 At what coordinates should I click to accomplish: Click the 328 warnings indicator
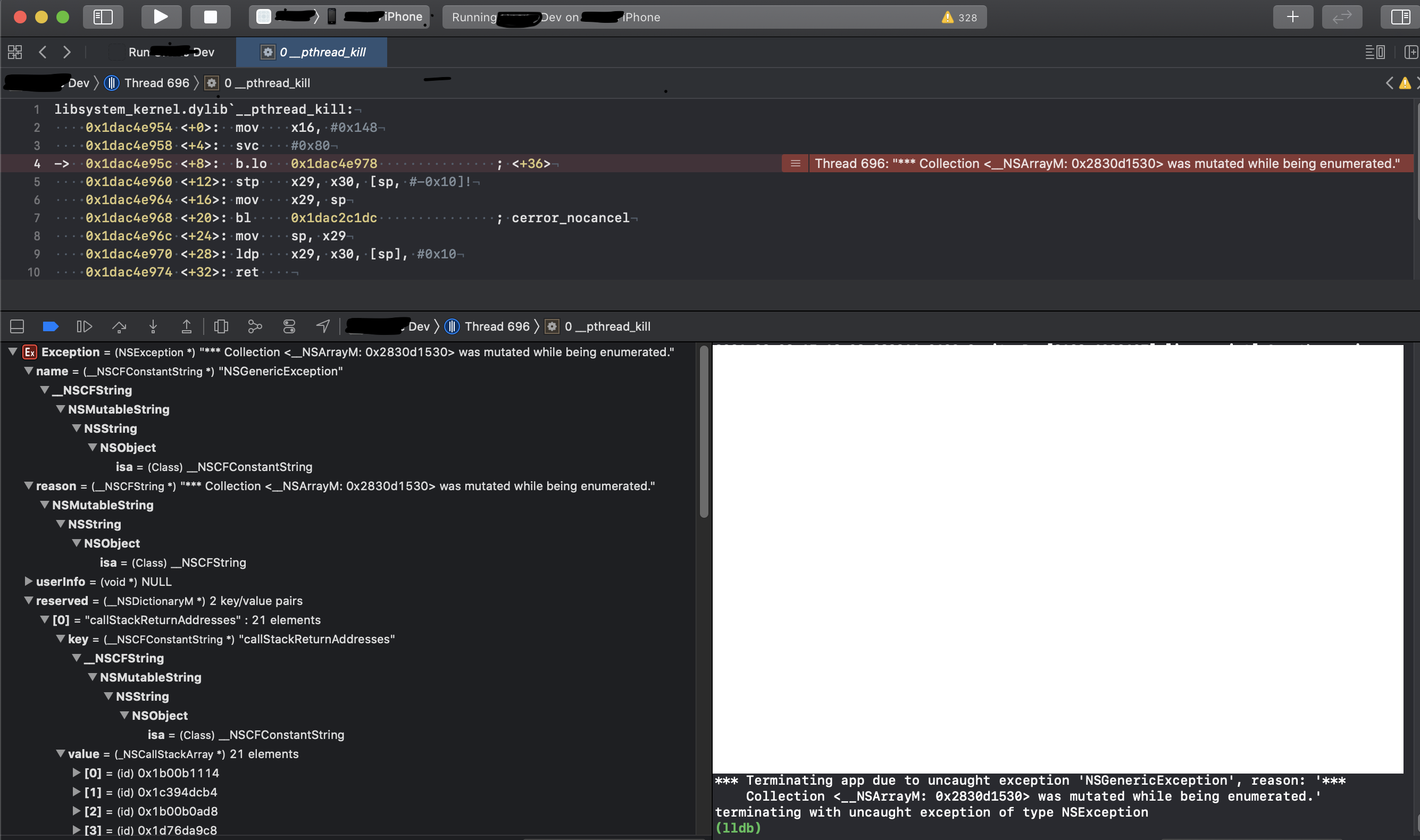point(959,17)
